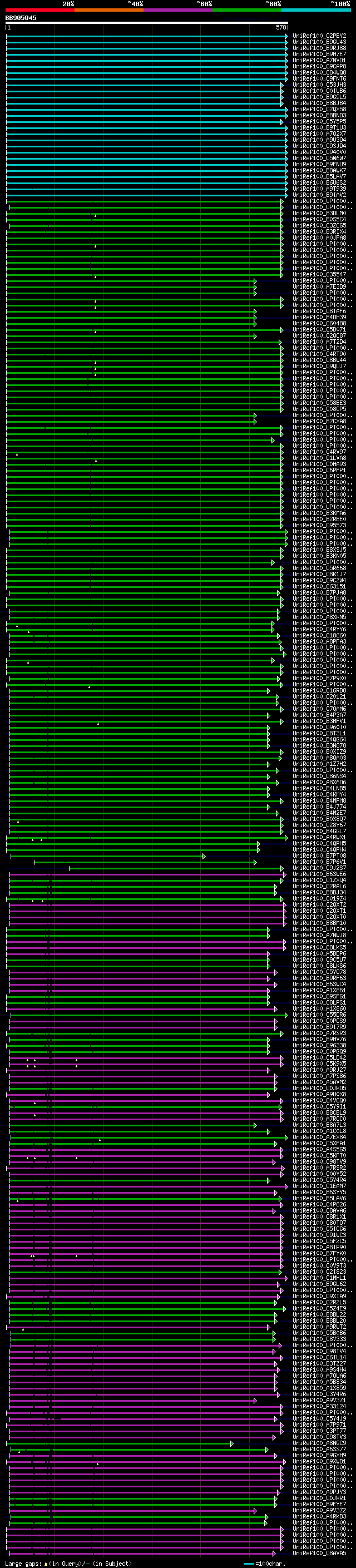Click the UniRef100_A4RWX1 label
This screenshot has height=1568, width=356.
(319, 837)
